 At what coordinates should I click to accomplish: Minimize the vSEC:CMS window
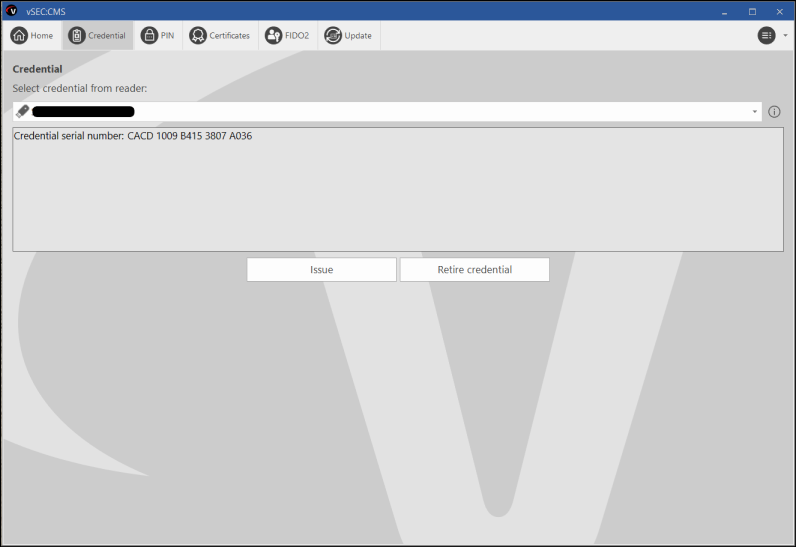(724, 11)
